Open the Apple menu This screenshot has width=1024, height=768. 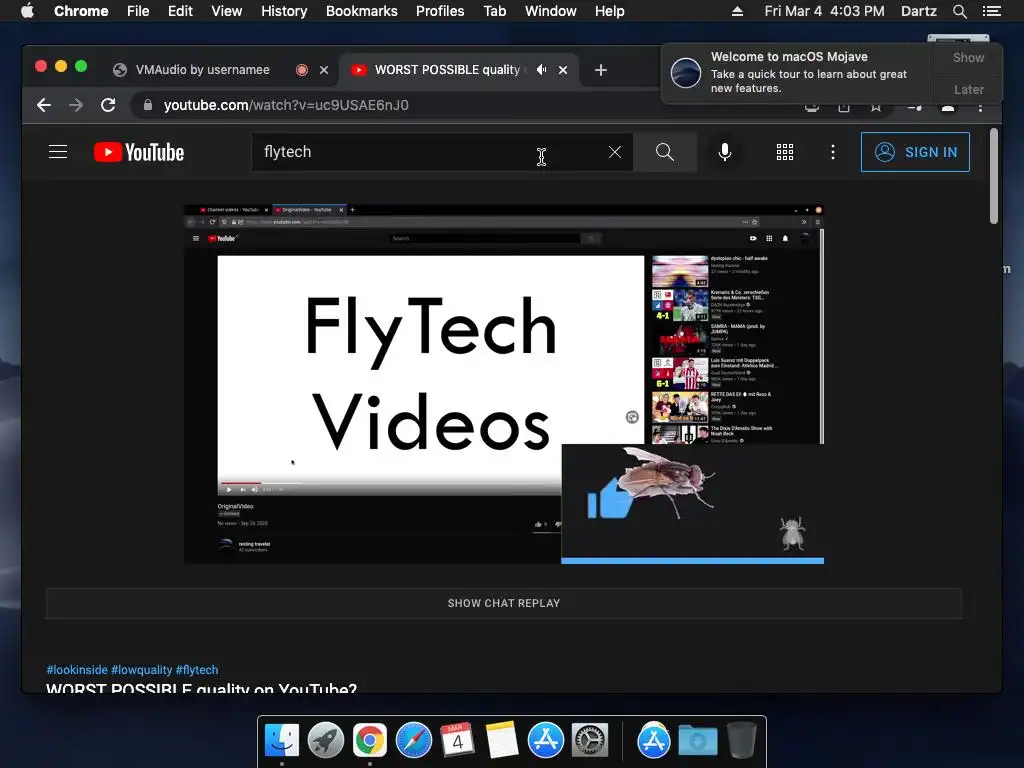tap(27, 11)
